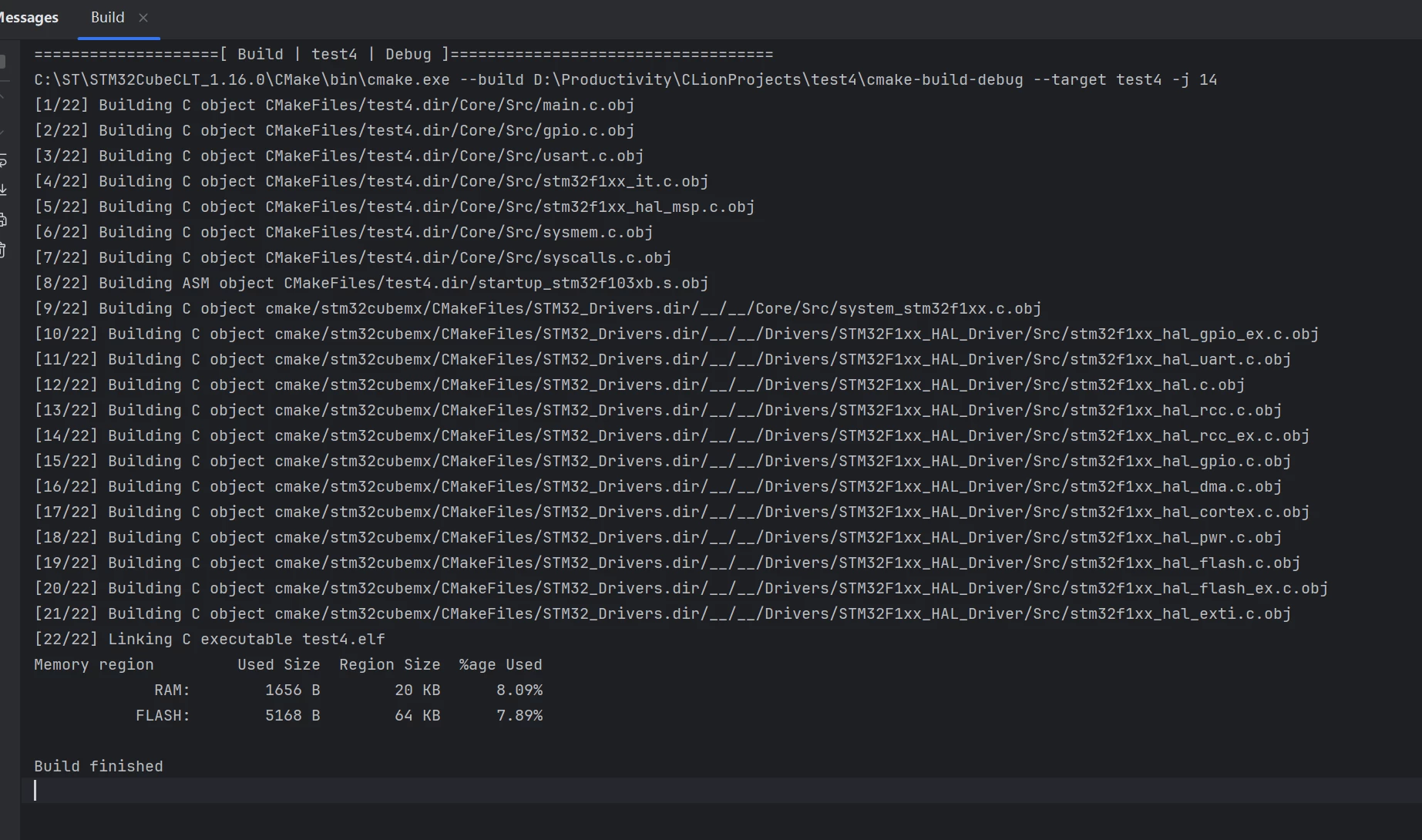Click the '[21/22]' hal_exti.c.obj line
The image size is (1422, 840).
tap(662, 614)
